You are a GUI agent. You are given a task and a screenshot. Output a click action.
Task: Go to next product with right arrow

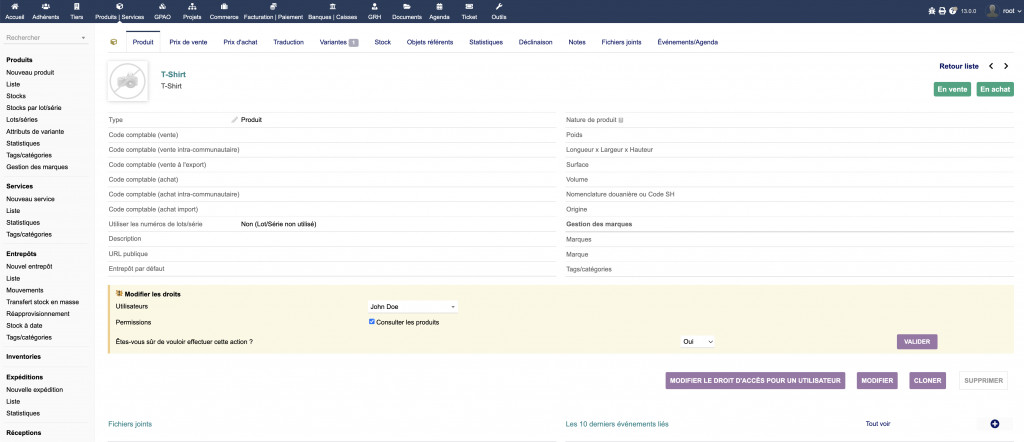pyautogui.click(x=1006, y=65)
